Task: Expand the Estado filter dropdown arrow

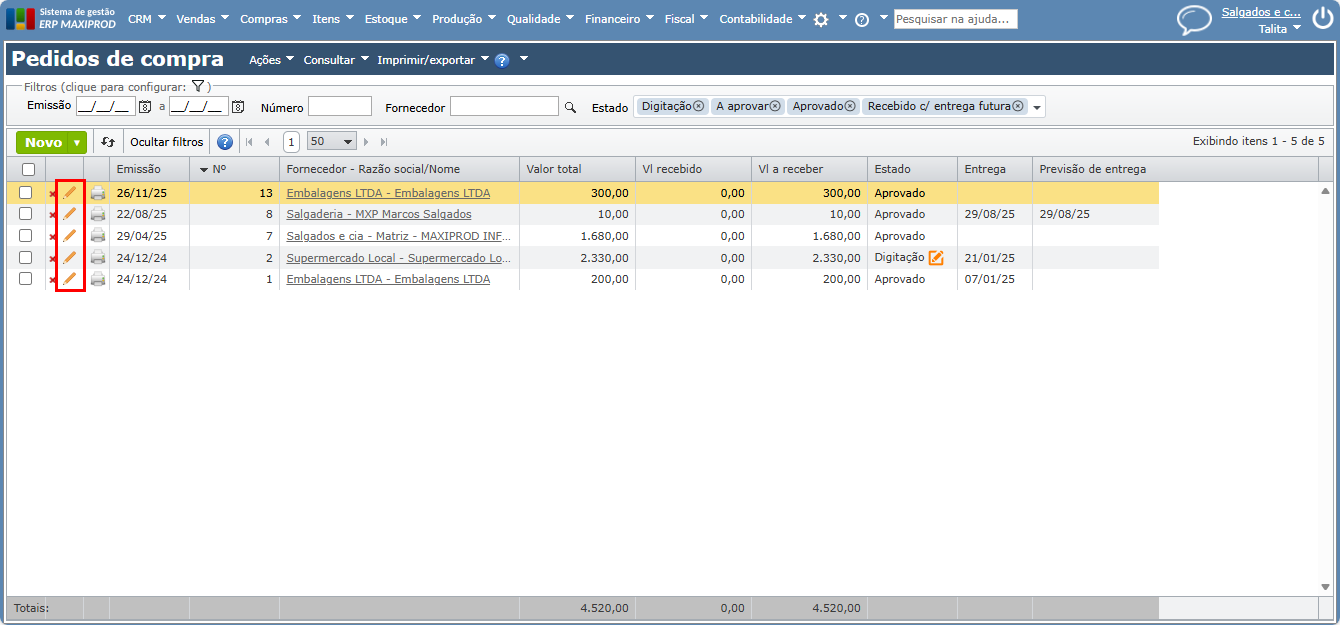Action: (x=1037, y=108)
